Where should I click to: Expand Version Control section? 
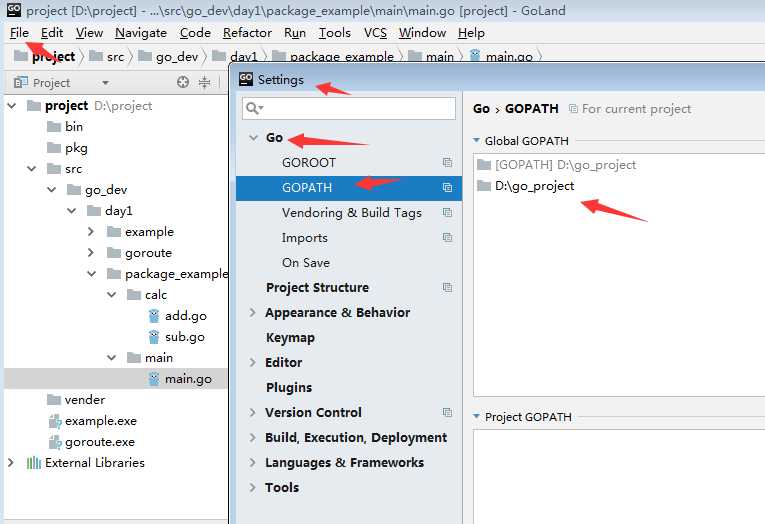[x=253, y=412]
